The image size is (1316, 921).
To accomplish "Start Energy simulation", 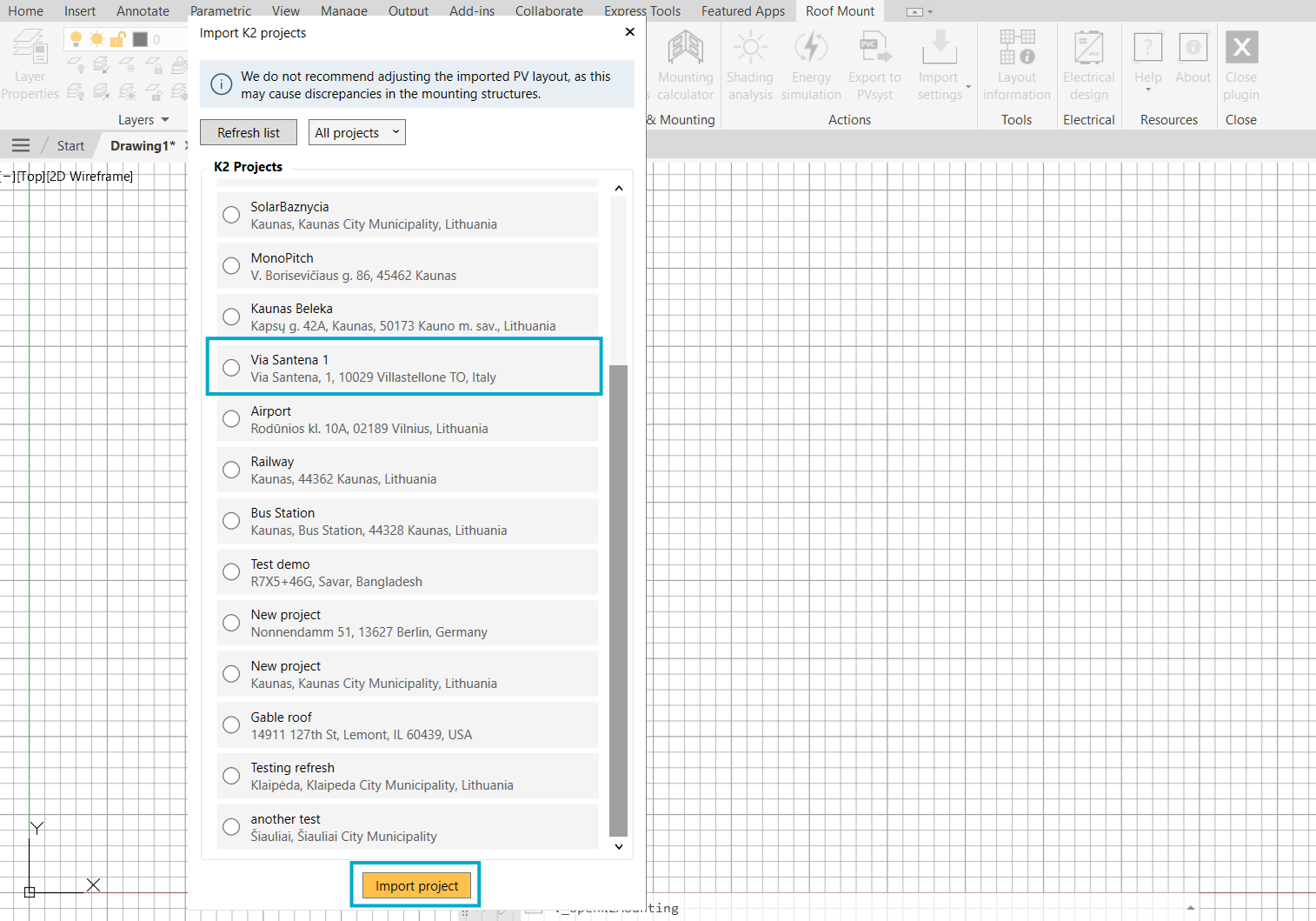I will coord(810,63).
